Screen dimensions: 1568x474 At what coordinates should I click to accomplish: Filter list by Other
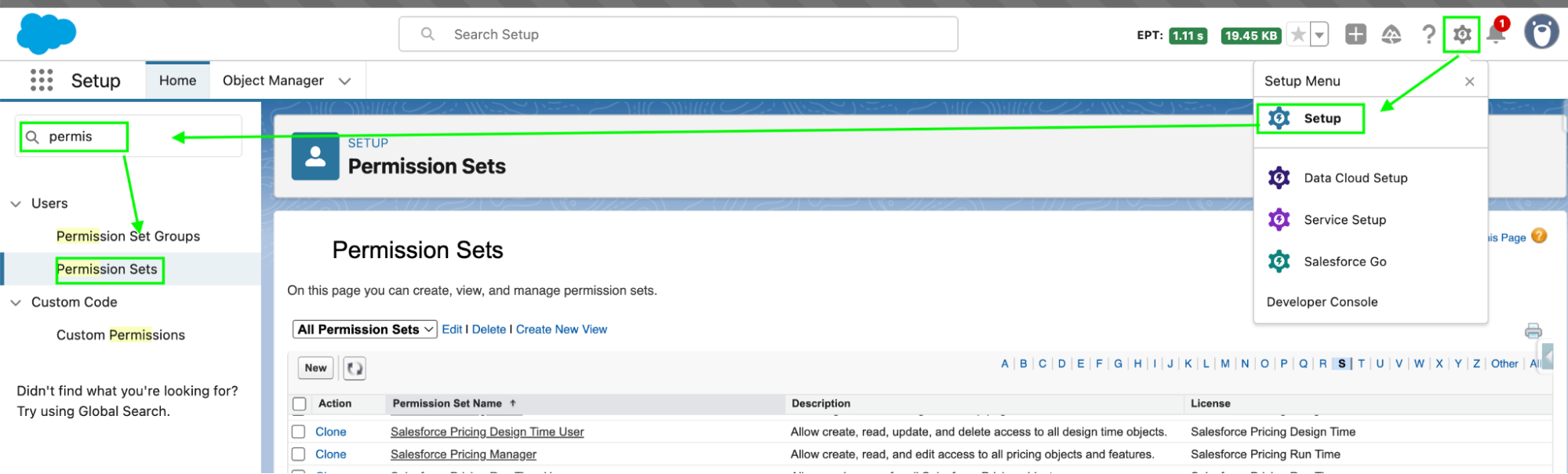pyautogui.click(x=1504, y=364)
